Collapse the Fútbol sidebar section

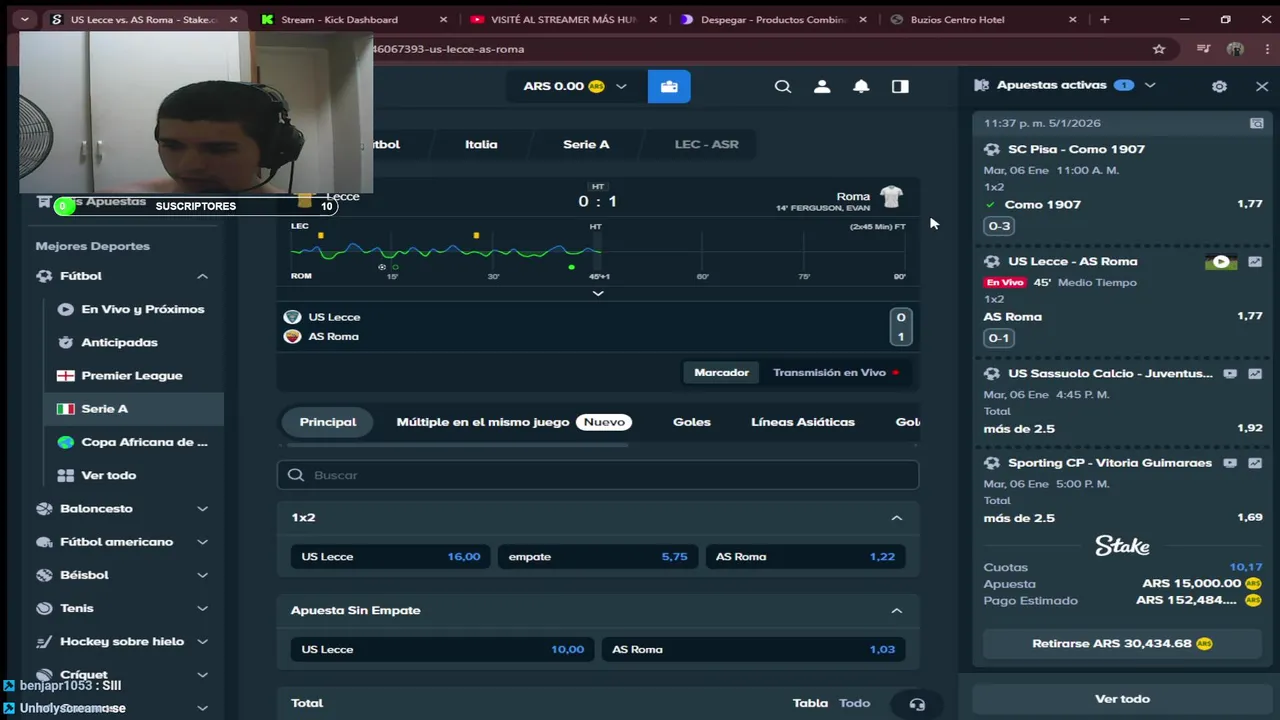[x=202, y=276]
